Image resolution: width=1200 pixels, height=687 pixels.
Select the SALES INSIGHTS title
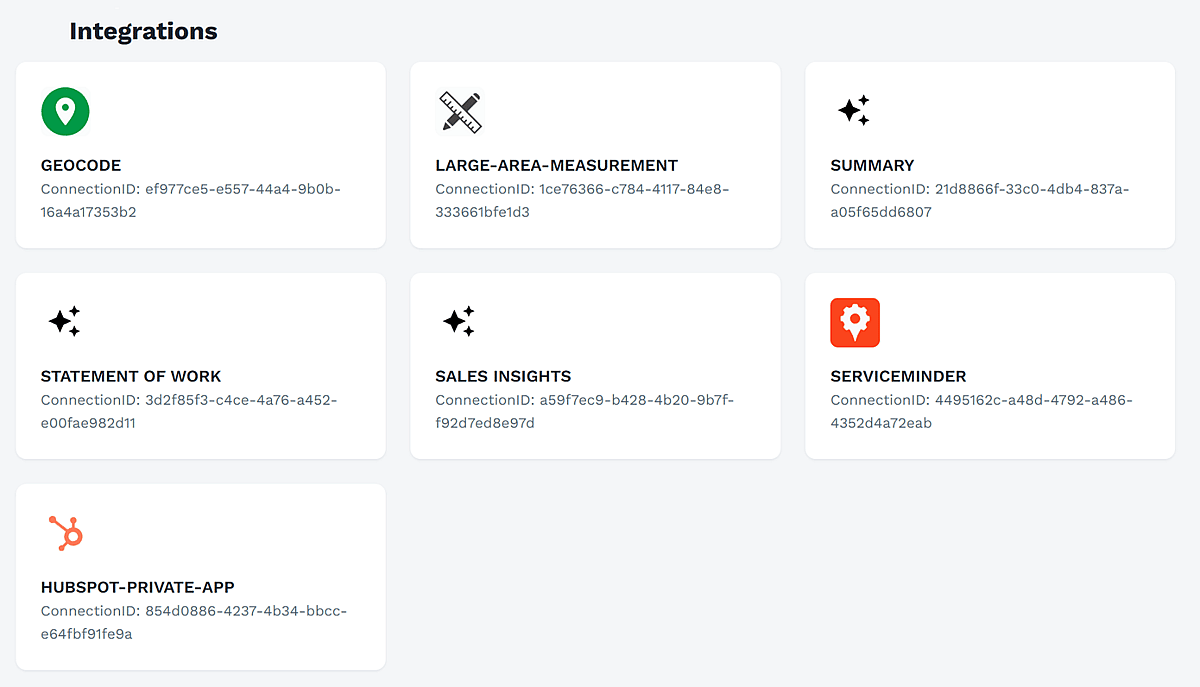tap(503, 377)
